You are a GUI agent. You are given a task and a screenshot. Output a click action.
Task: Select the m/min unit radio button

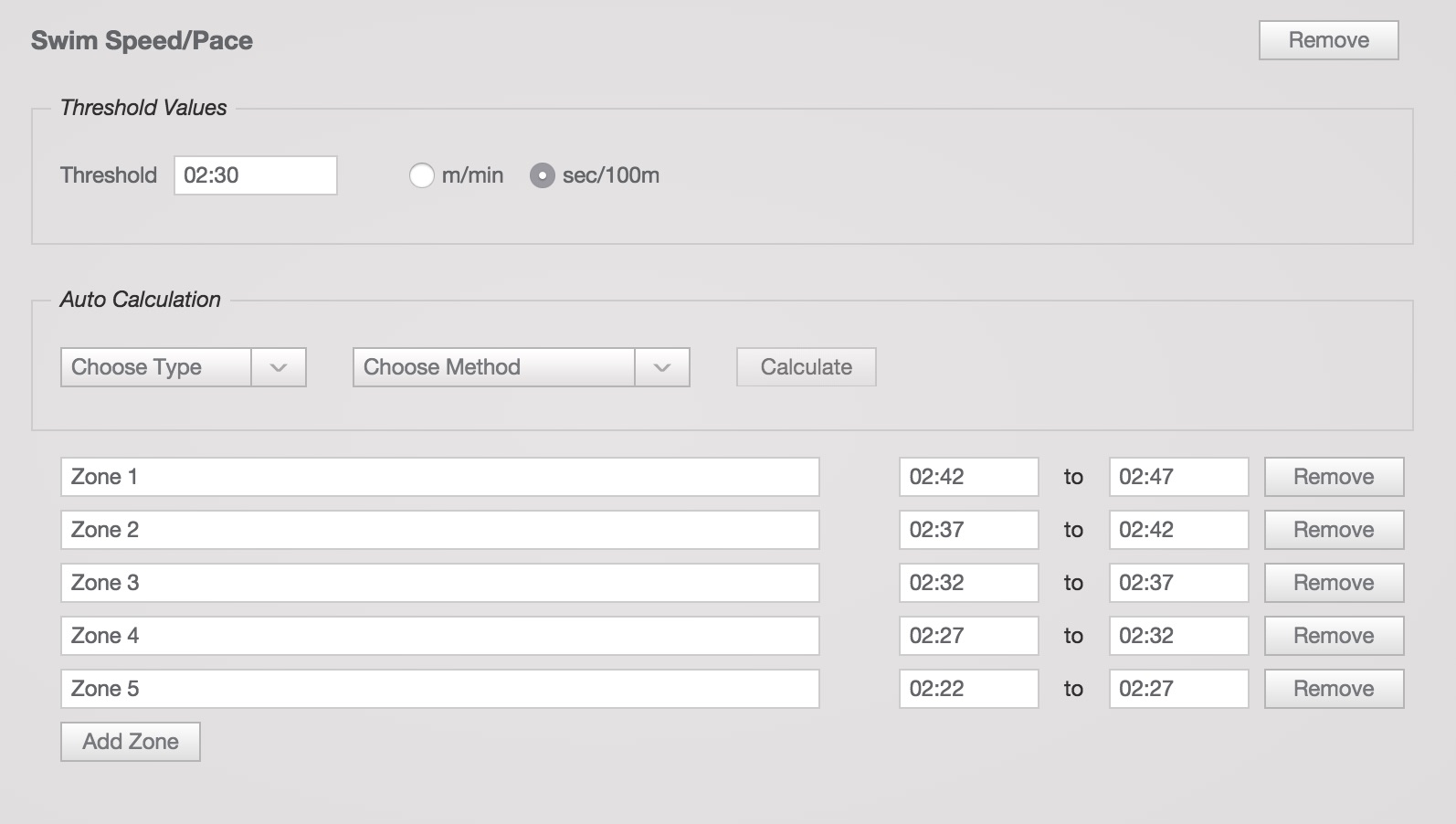click(421, 175)
